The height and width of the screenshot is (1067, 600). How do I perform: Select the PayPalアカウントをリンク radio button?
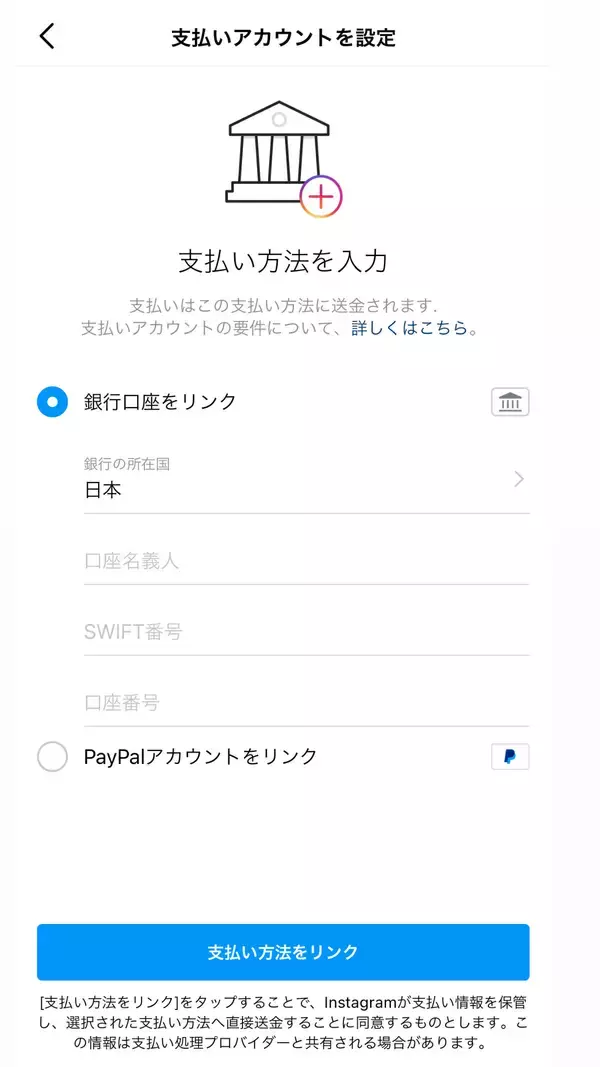click(52, 757)
